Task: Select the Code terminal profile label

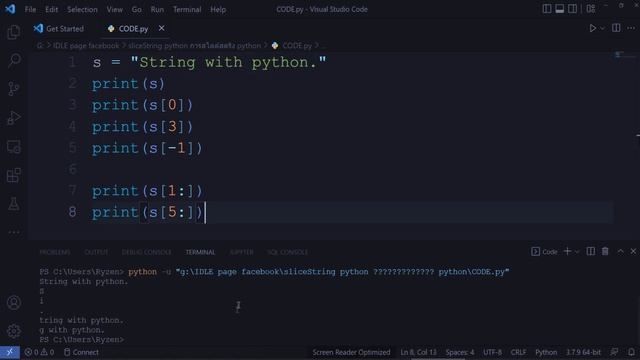Action: [x=544, y=251]
